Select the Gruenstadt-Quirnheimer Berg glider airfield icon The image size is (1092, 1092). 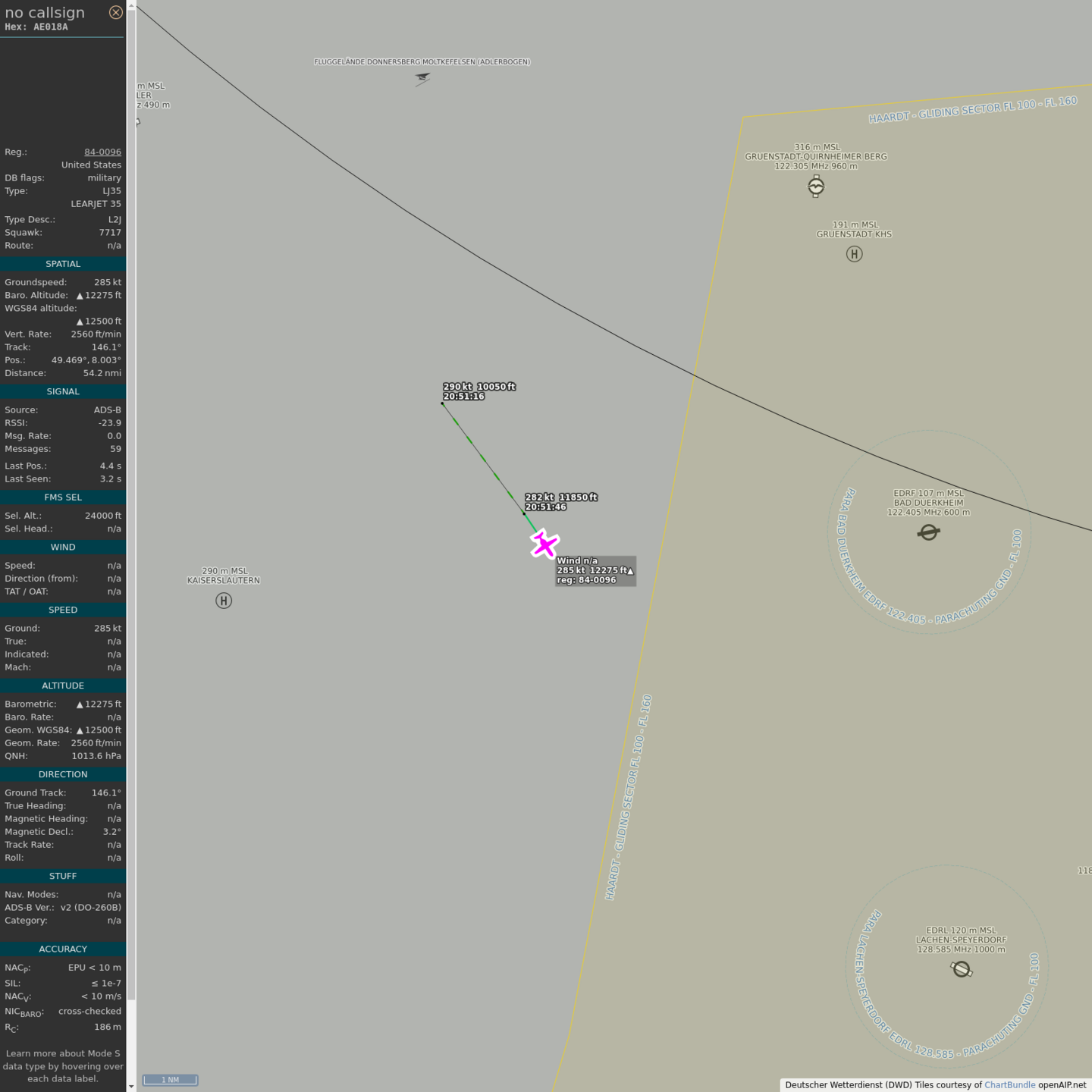816,186
